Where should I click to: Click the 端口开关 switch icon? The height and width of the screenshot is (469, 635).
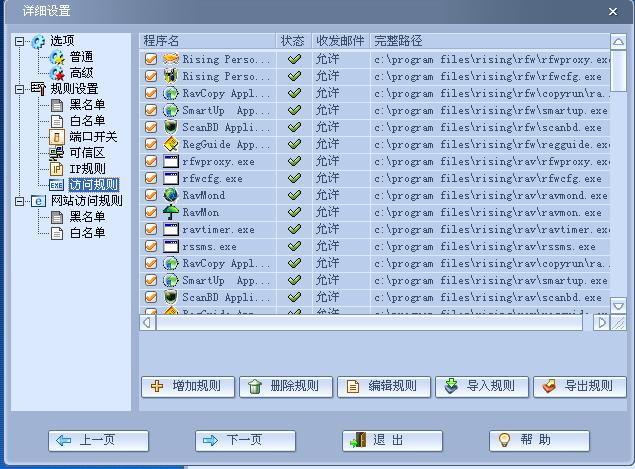pyautogui.click(x=57, y=137)
